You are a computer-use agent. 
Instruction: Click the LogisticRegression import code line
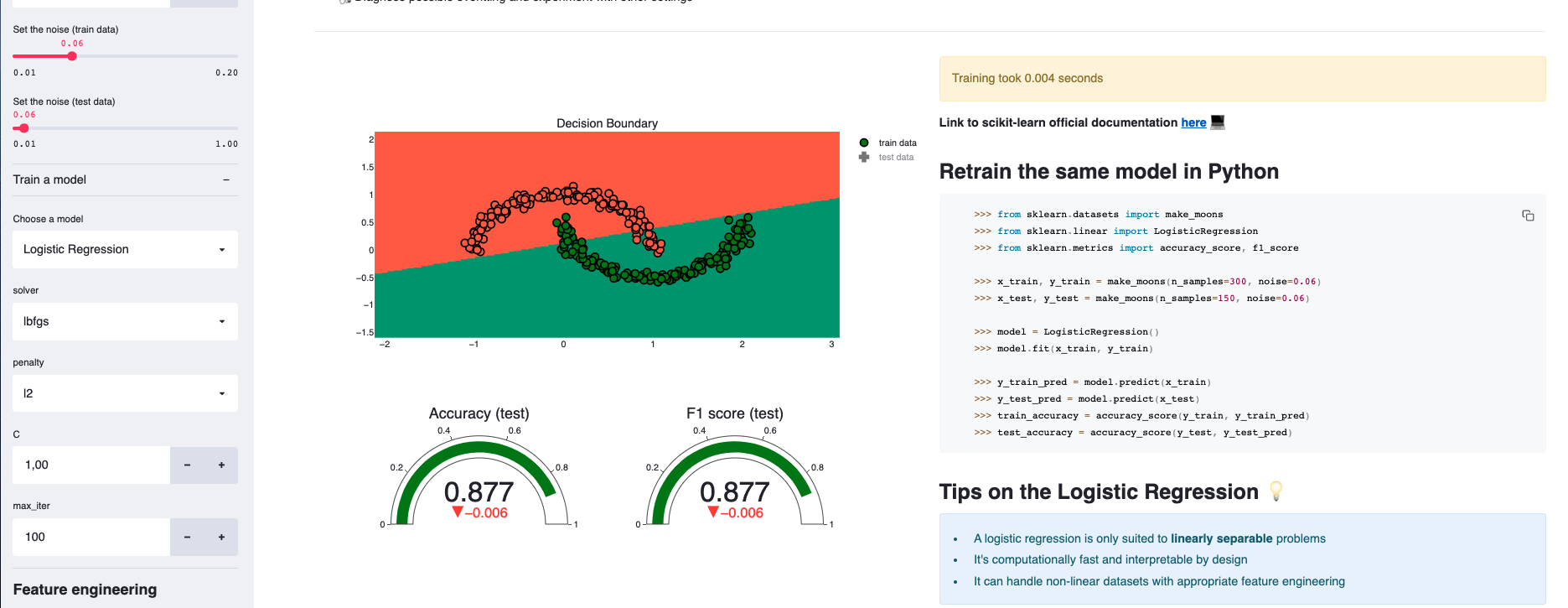click(1115, 231)
